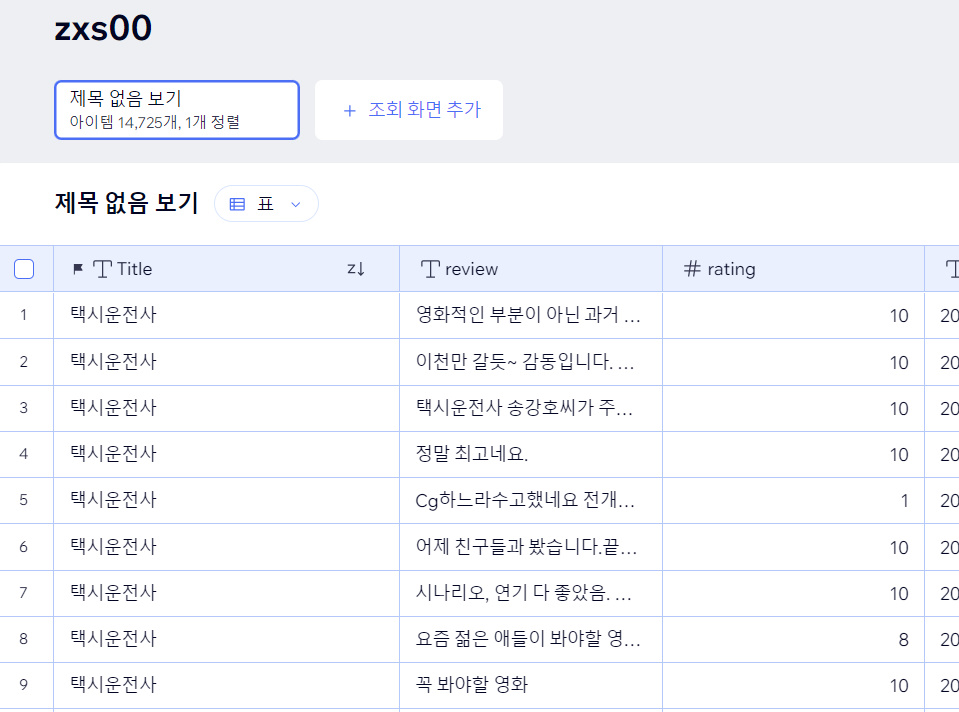Screen dimensions: 959x712
Task: Click the 꼭 봐야할 영화 review cell
Action: coord(530,686)
